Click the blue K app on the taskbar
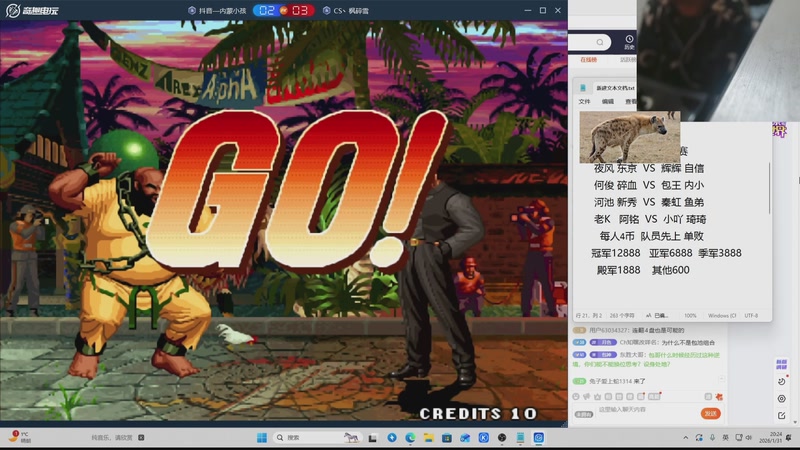 (x=484, y=438)
